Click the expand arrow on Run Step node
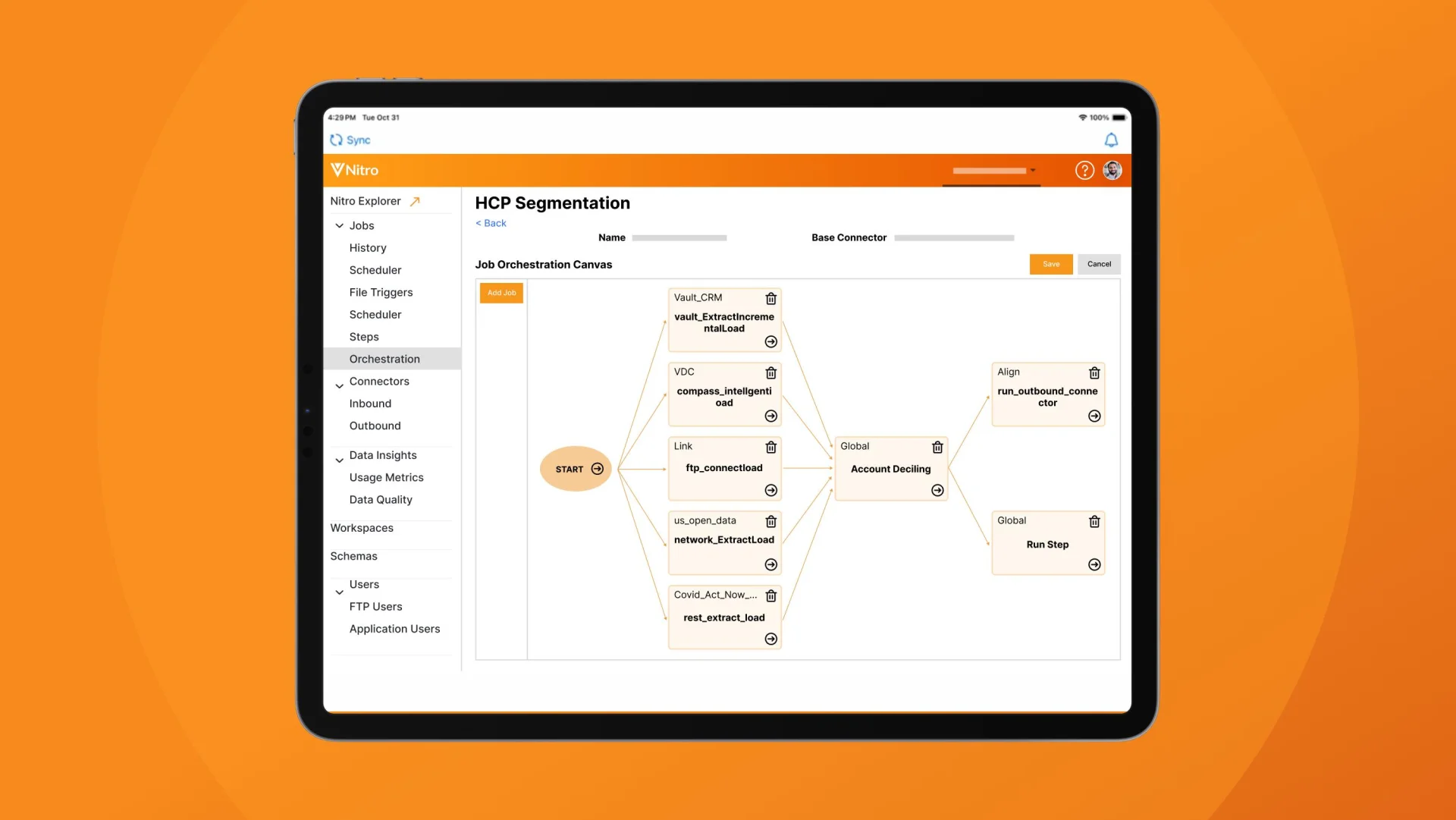 coord(1094,564)
